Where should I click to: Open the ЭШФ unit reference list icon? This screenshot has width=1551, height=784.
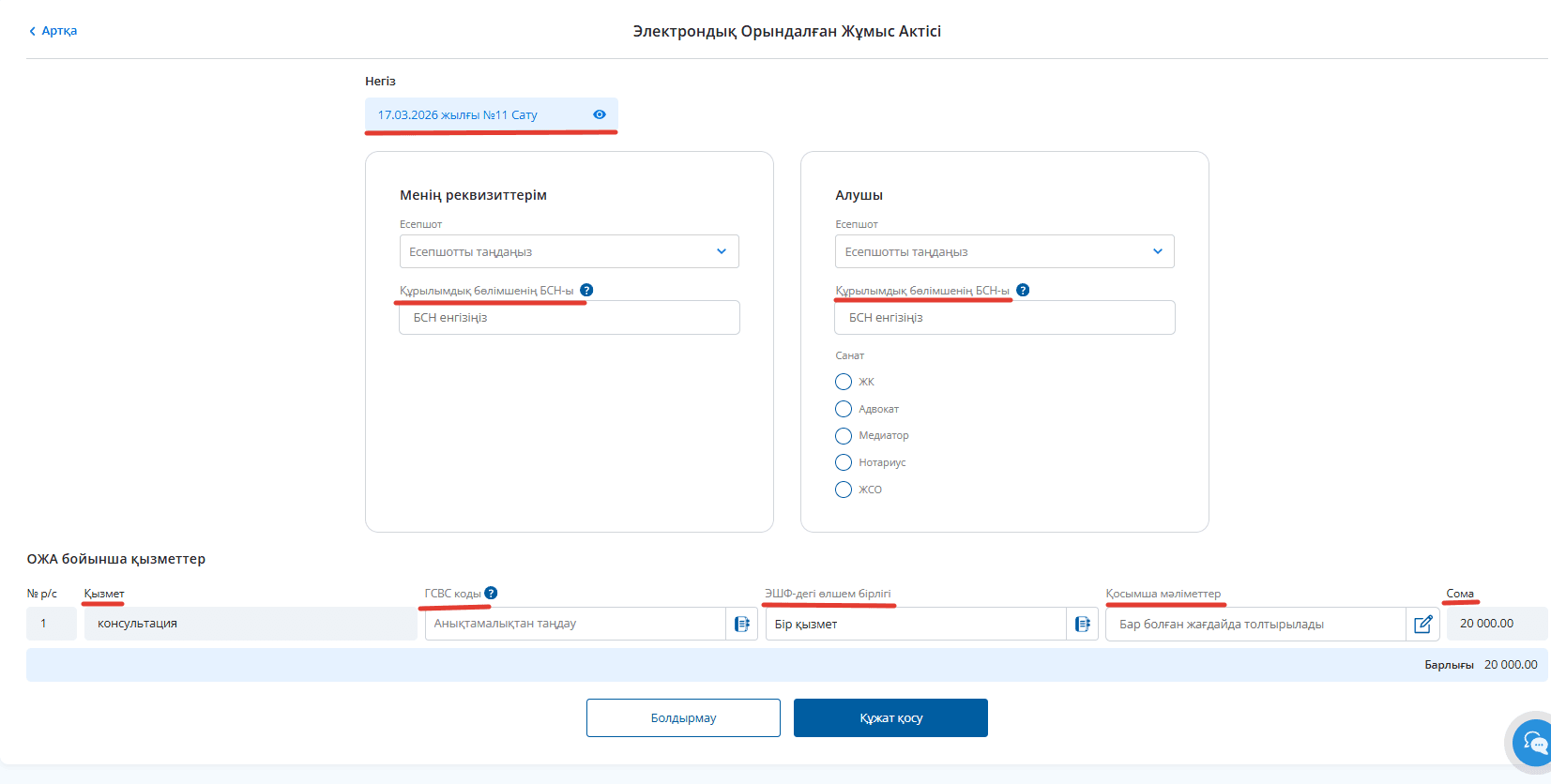1082,625
